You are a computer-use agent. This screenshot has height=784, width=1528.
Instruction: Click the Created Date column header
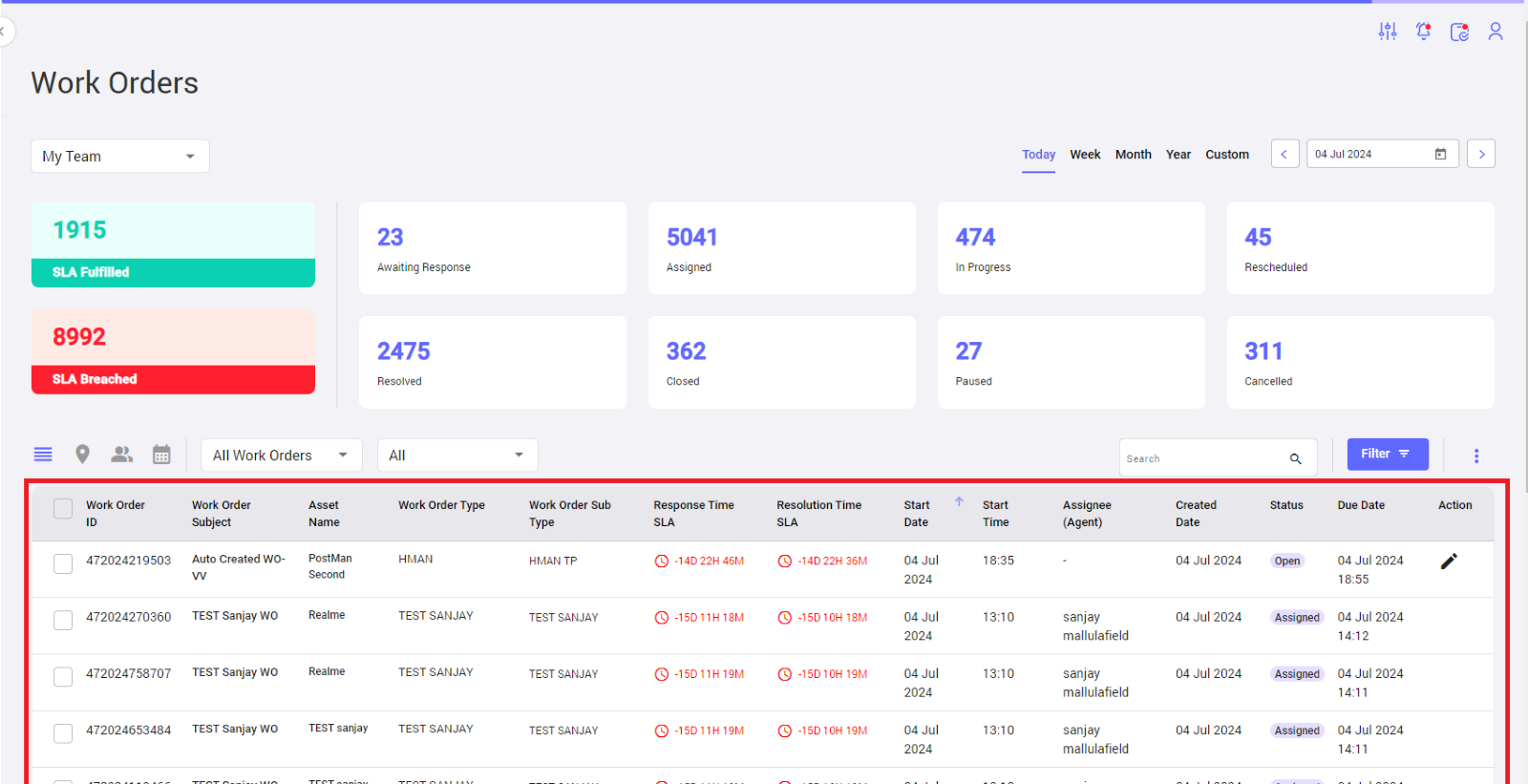[1197, 514]
